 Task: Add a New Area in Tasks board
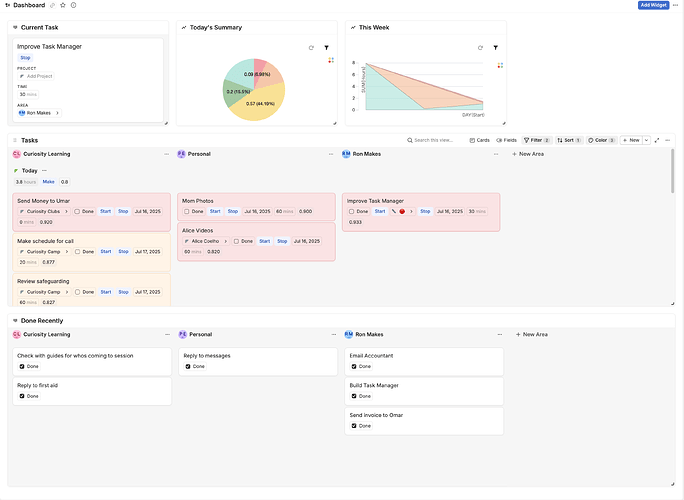pos(528,154)
